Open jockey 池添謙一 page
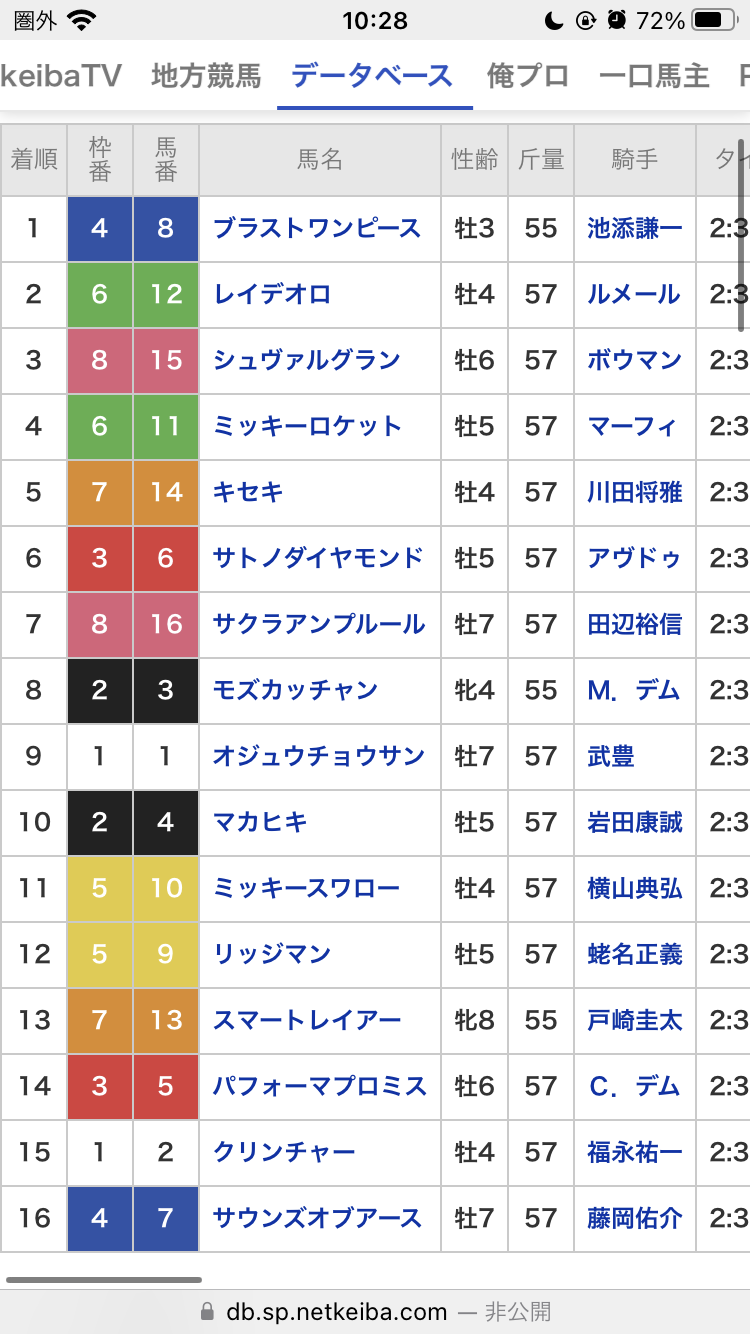Viewport: 750px width, 1334px height. pyautogui.click(x=635, y=229)
